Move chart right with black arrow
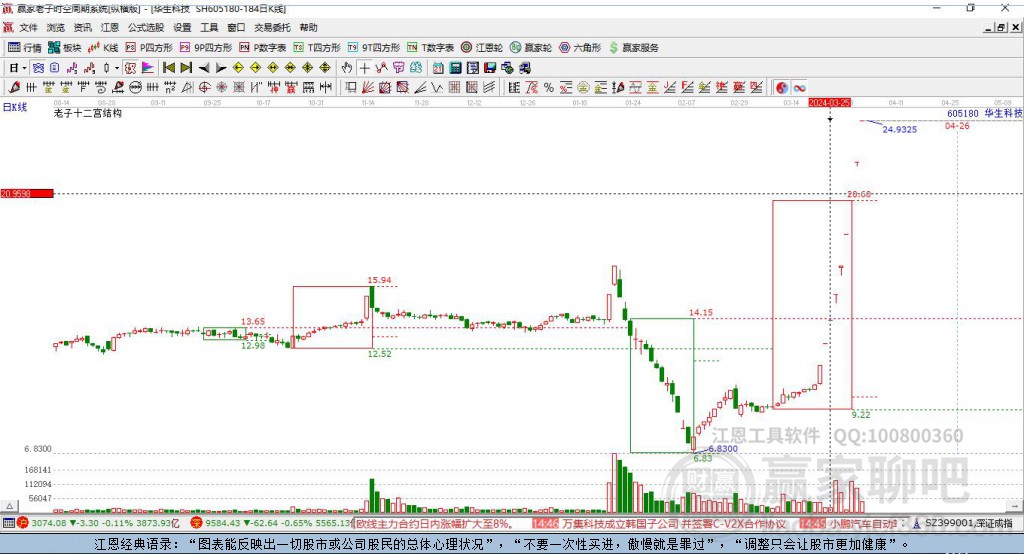The width and height of the screenshot is (1024, 554). pyautogui.click(x=221, y=68)
